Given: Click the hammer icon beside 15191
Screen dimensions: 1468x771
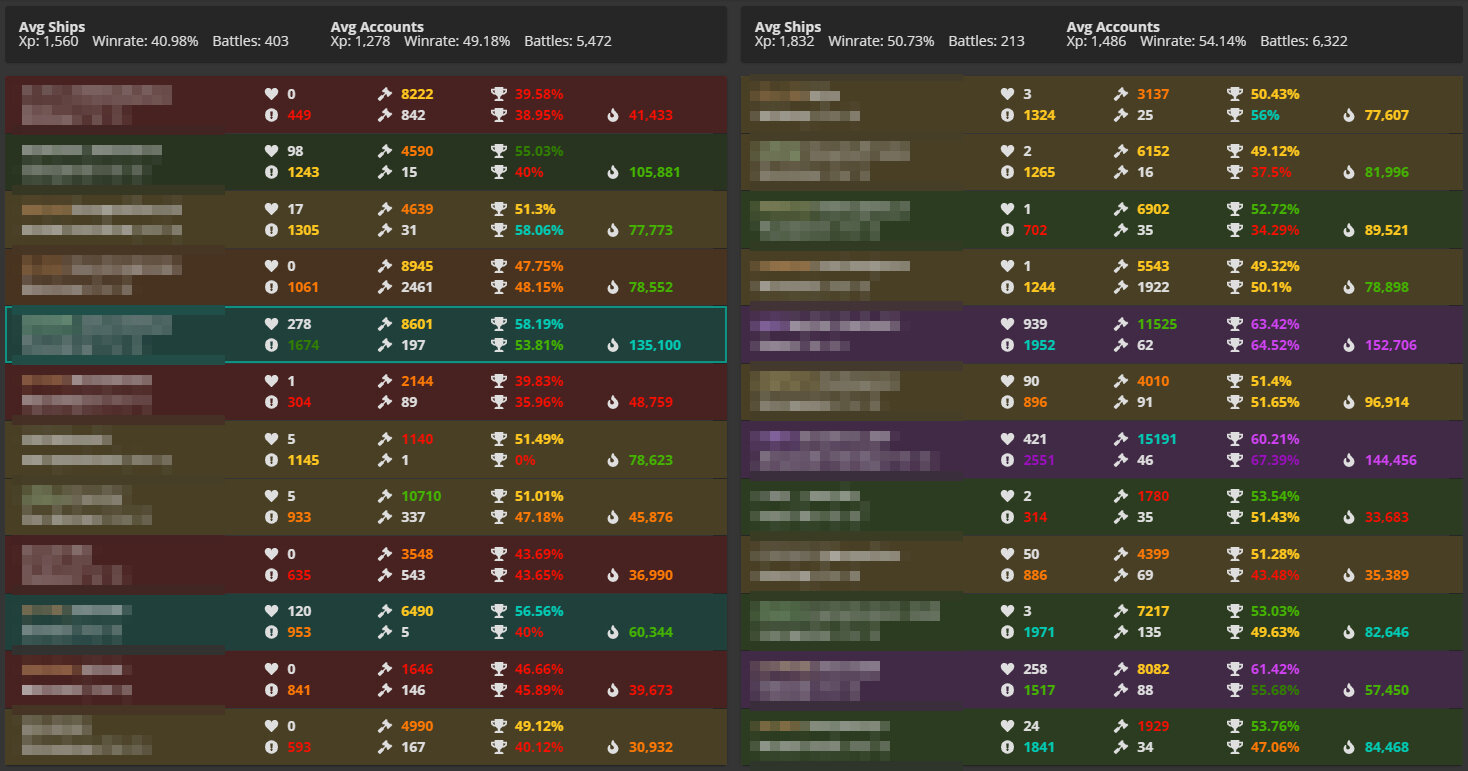Looking at the screenshot, I should tap(1121, 439).
